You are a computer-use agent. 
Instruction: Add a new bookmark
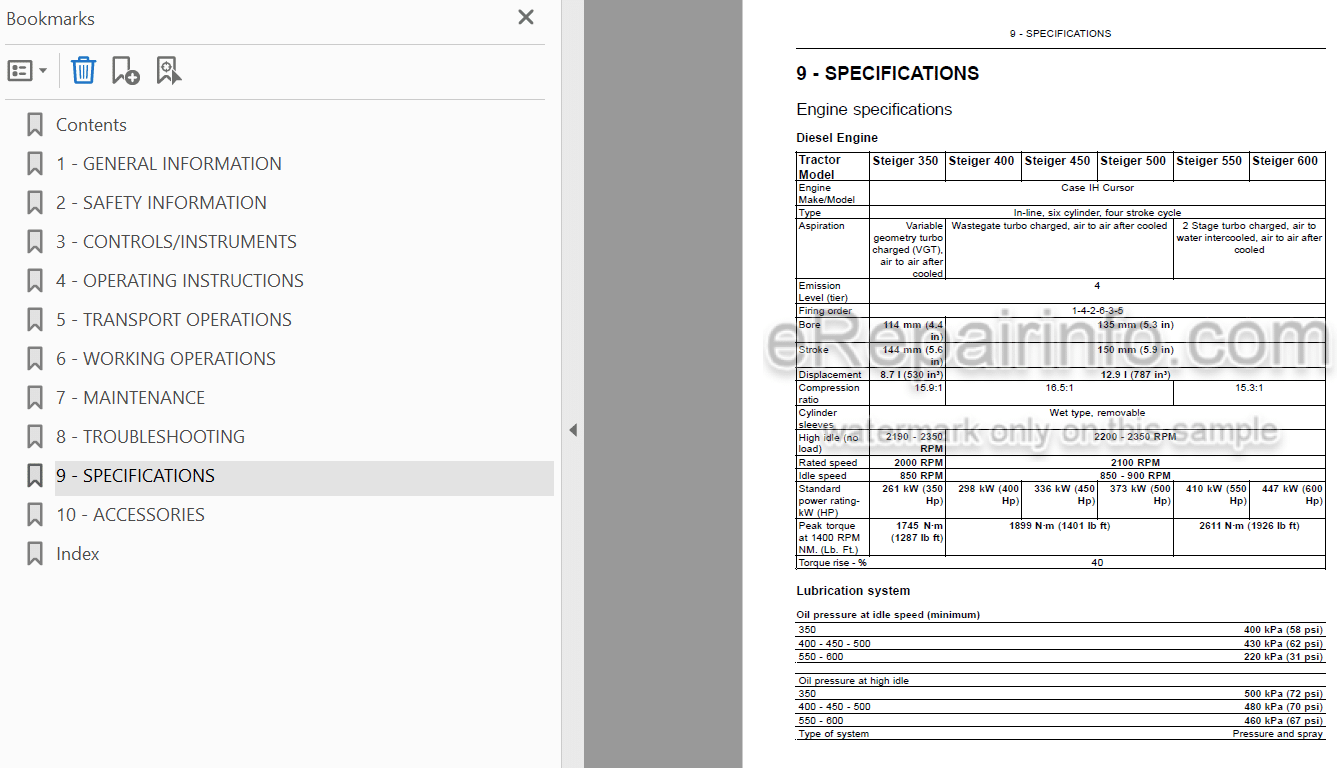(125, 71)
